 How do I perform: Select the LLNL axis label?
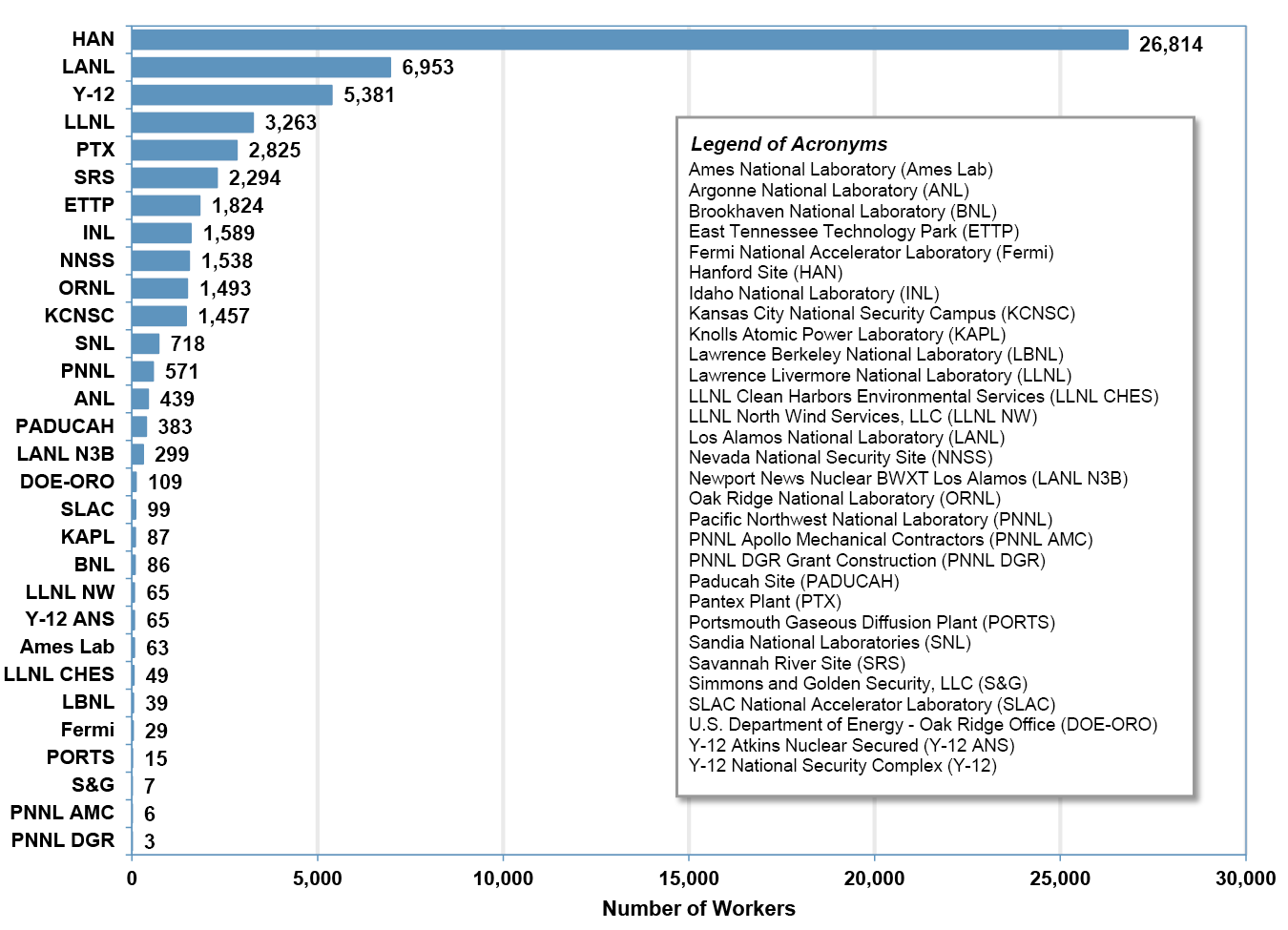point(89,122)
